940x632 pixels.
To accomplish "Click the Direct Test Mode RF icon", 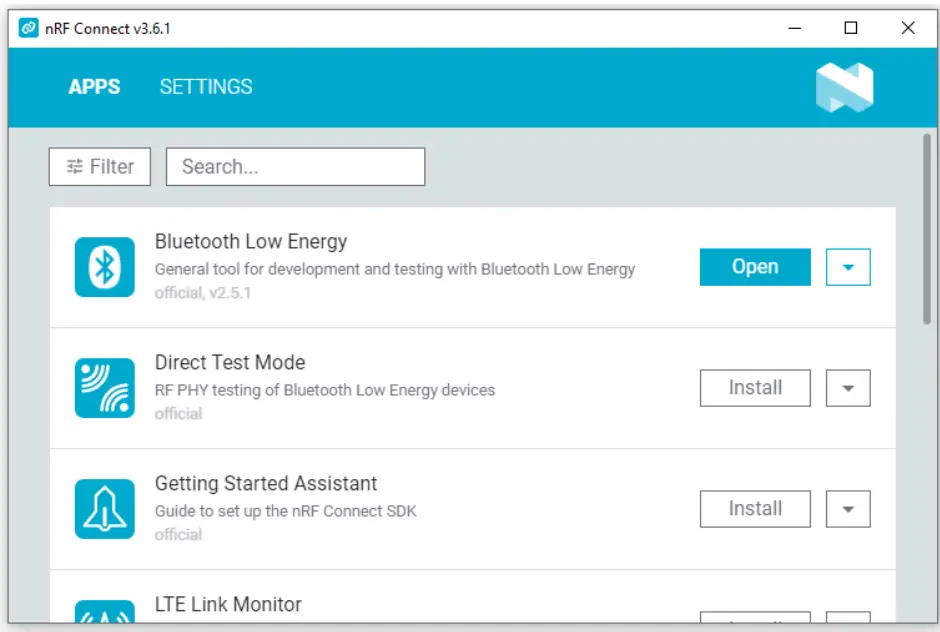I will point(104,388).
